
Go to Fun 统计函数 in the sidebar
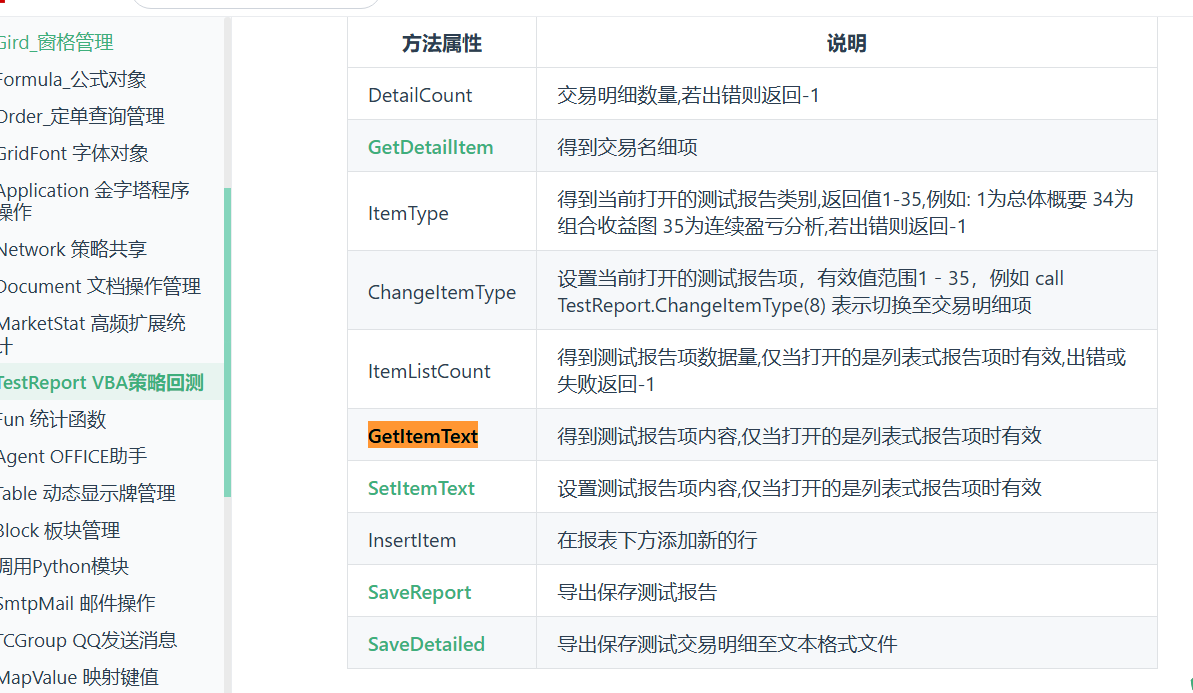click(x=53, y=419)
